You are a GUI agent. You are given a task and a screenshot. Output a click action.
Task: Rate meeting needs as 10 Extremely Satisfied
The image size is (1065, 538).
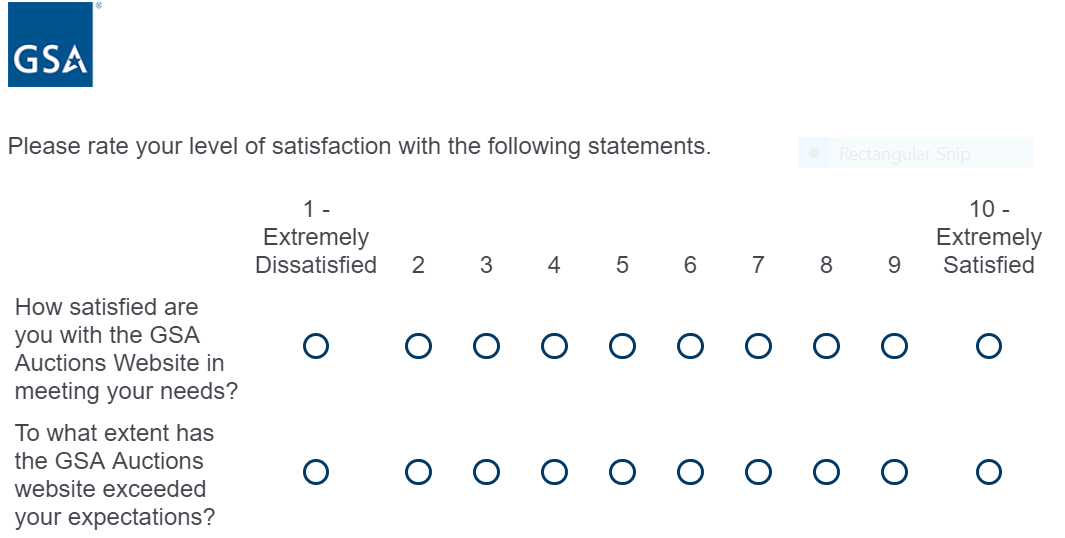point(989,346)
